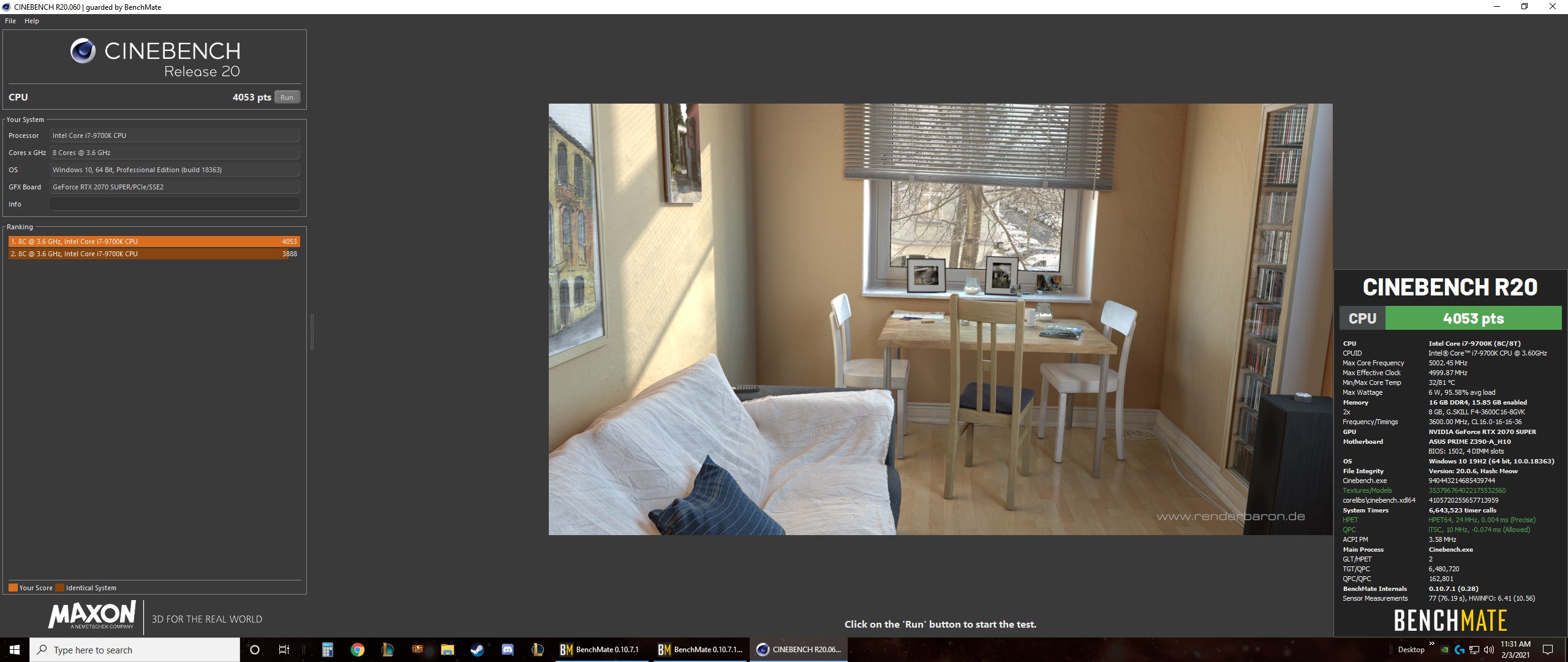
Task: Open League of Legends icon beside Chrome
Action: click(387, 650)
